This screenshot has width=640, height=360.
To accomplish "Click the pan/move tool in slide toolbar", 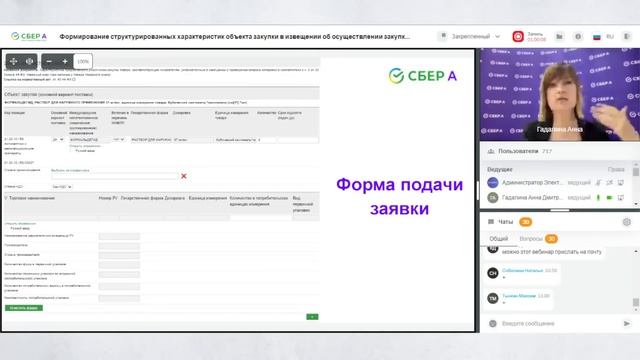I will [x=13, y=61].
